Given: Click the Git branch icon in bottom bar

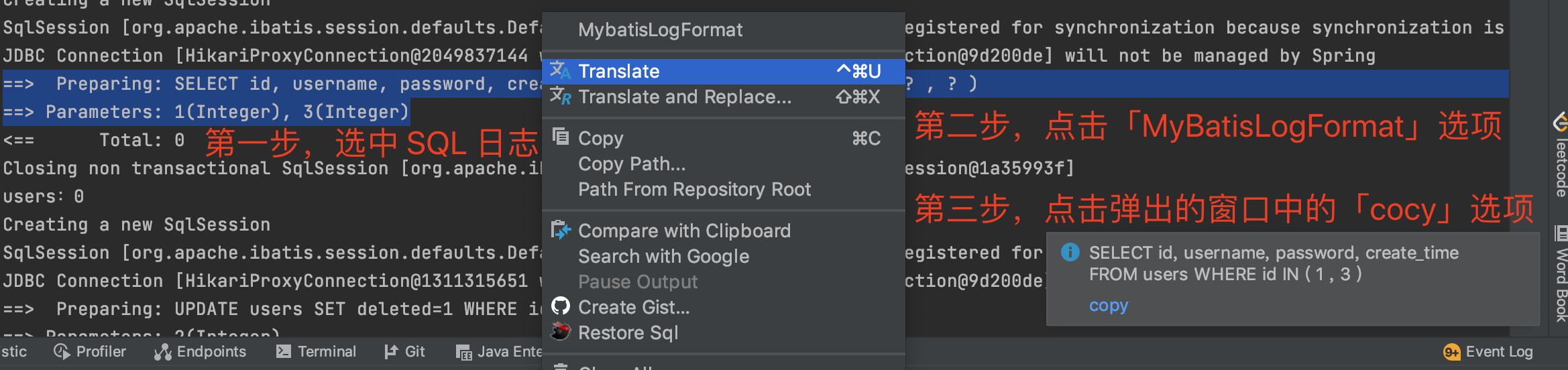Looking at the screenshot, I should pos(391,351).
